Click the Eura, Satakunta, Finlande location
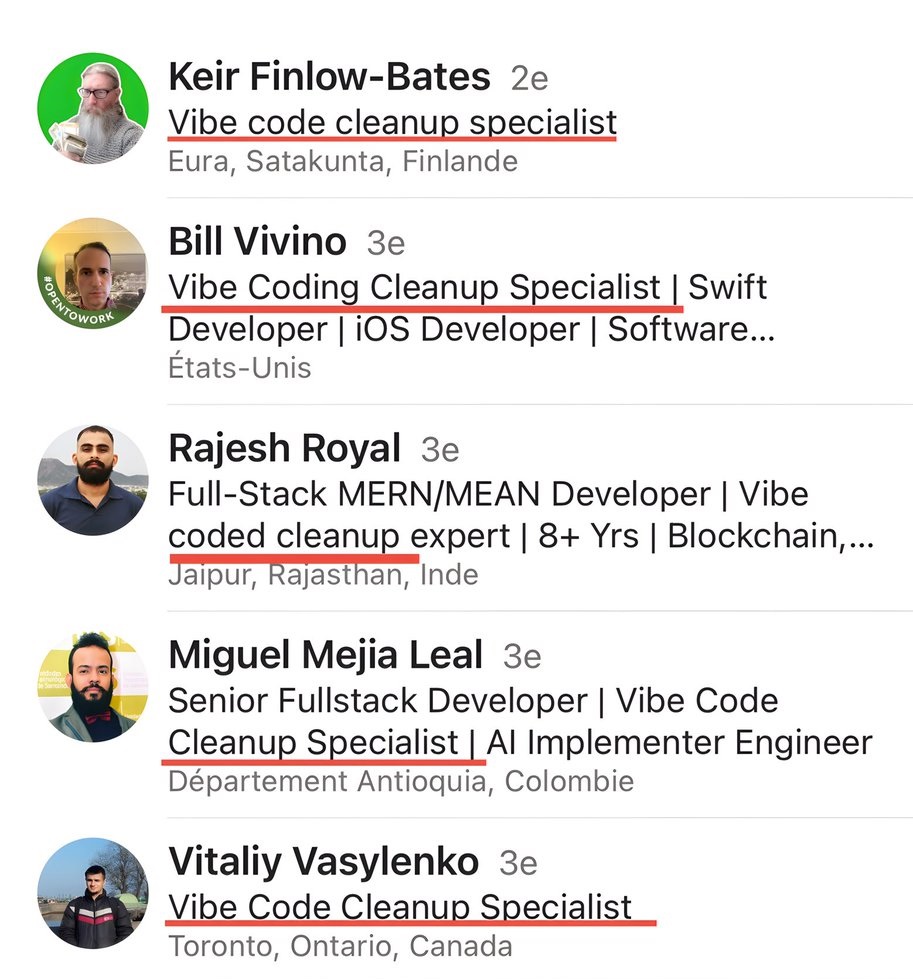 [x=343, y=160]
